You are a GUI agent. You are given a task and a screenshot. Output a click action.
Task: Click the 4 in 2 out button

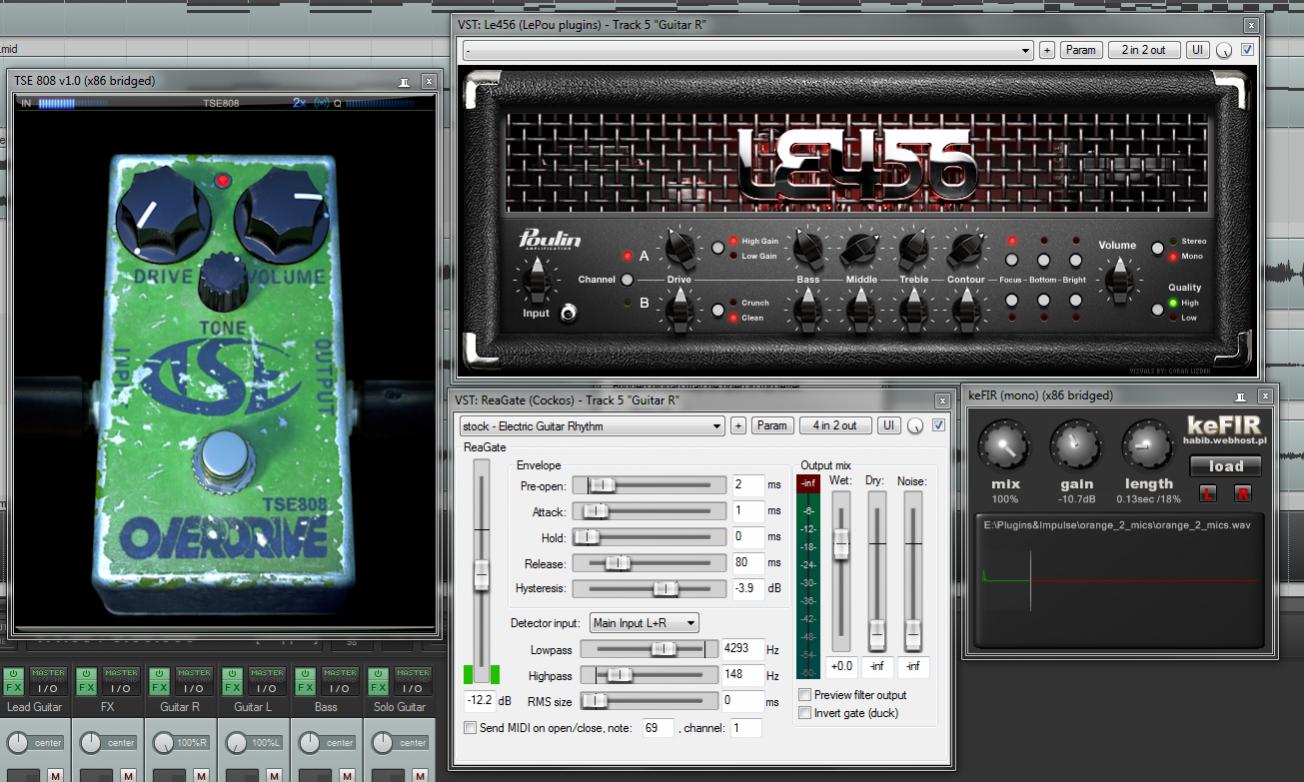835,426
